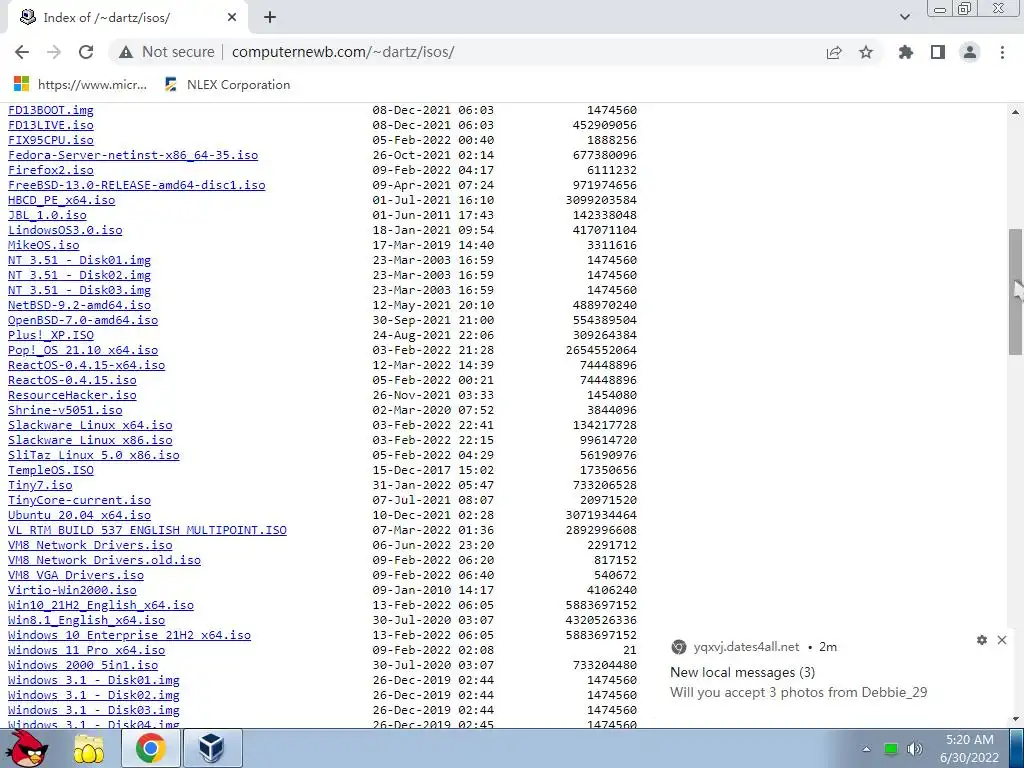Click the Win10_21H2_English_x64.iso link
Viewport: 1024px width, 768px height.
pyautogui.click(x=101, y=605)
